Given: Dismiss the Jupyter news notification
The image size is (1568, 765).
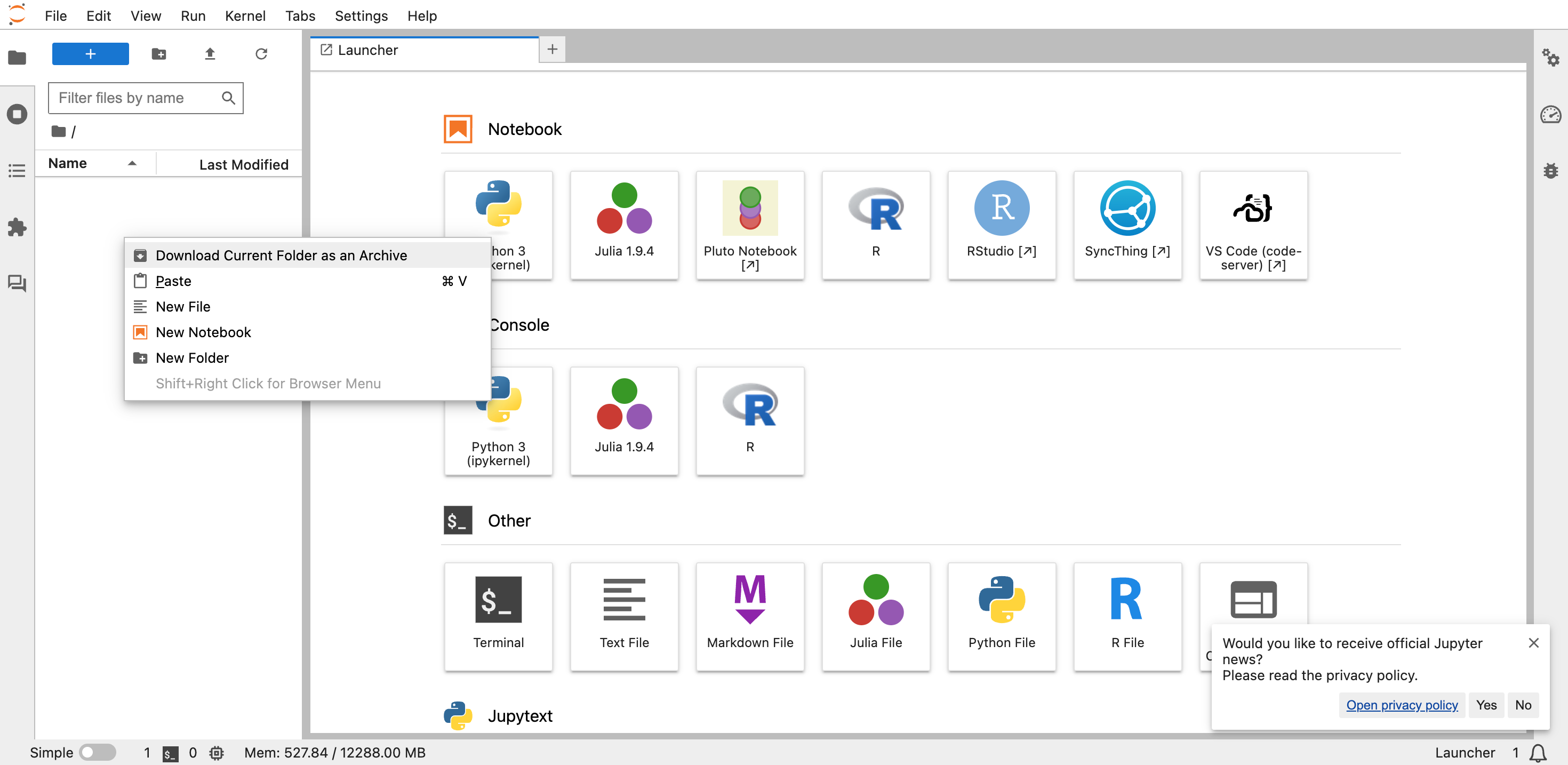Looking at the screenshot, I should (x=1533, y=643).
